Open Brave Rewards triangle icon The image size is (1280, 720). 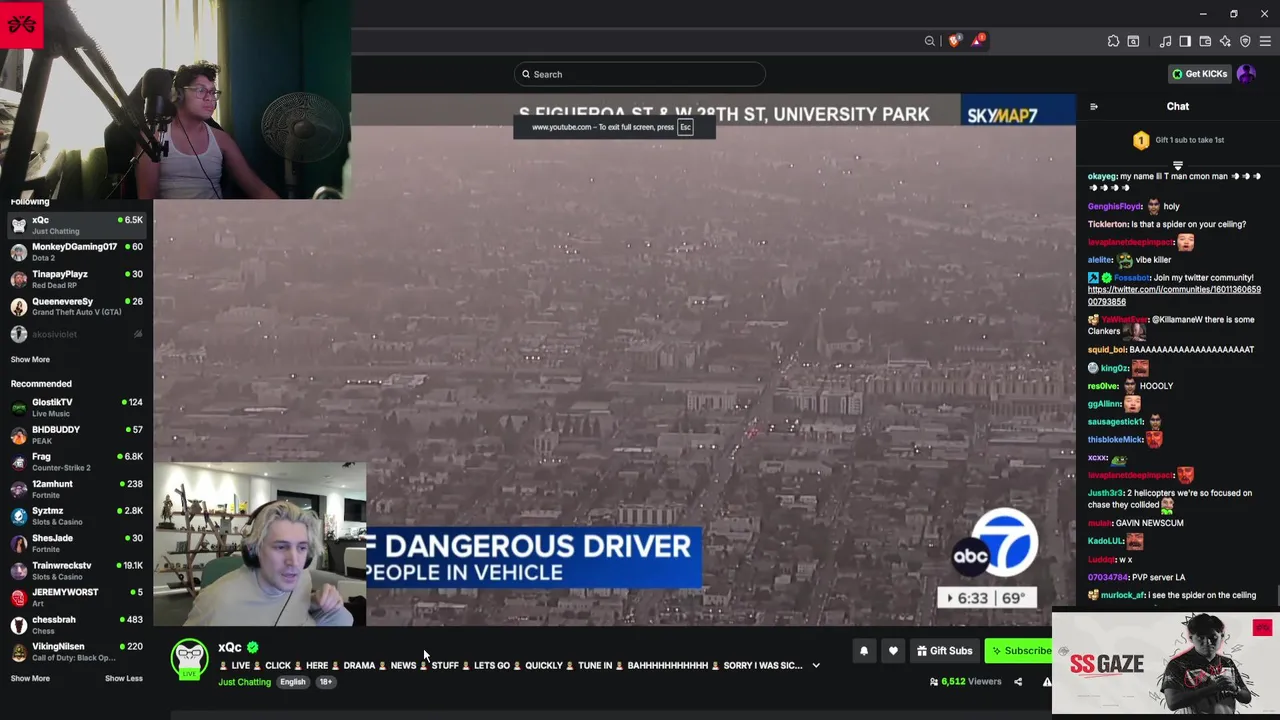[x=979, y=41]
